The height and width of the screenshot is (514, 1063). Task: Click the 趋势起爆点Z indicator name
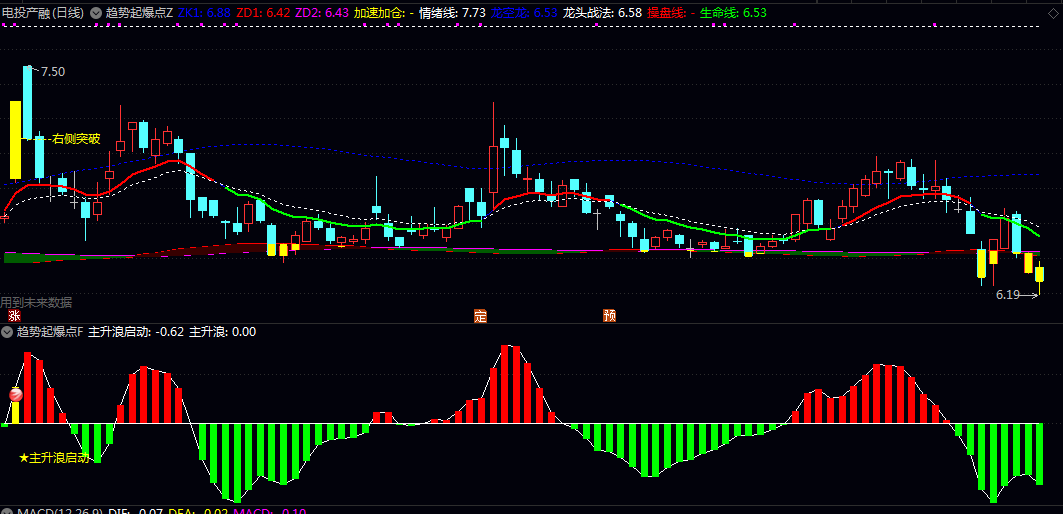(x=139, y=12)
